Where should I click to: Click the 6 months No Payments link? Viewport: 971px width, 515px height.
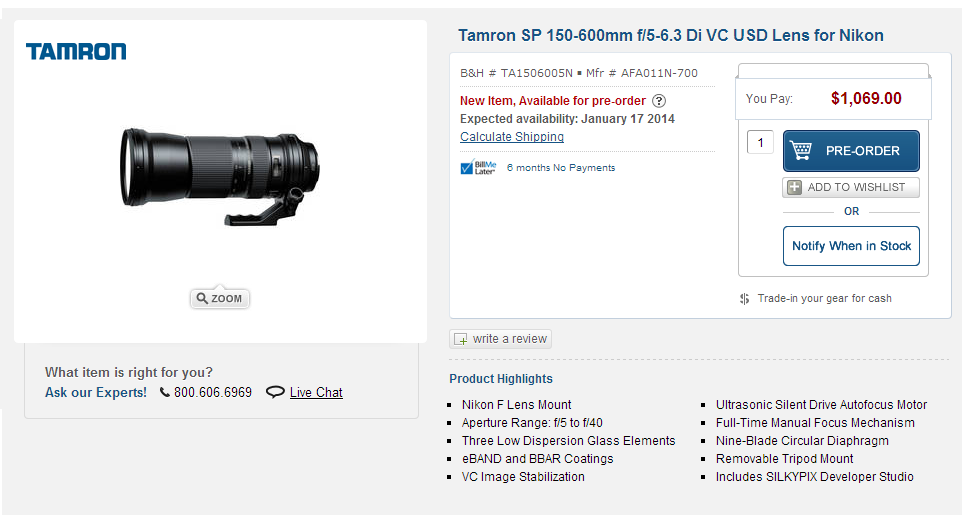click(561, 167)
